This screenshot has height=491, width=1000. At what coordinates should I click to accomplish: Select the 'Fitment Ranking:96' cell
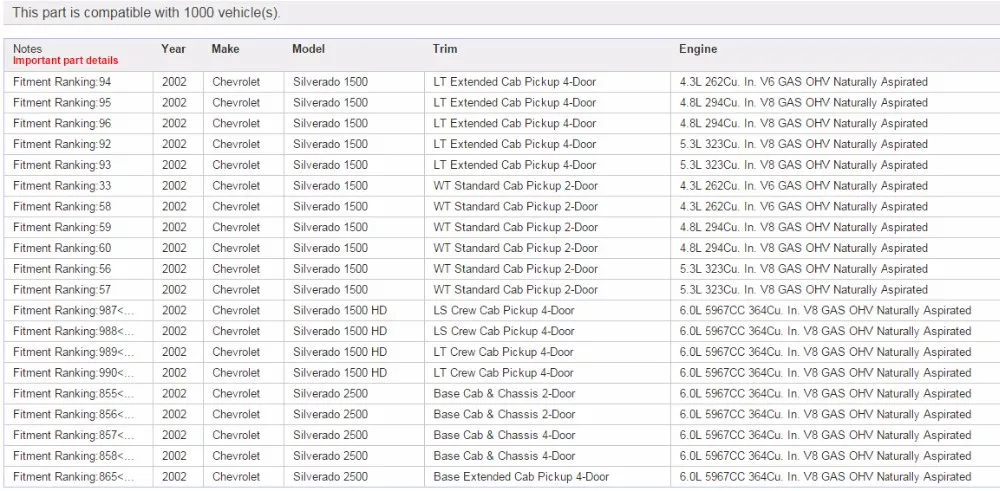click(x=78, y=124)
